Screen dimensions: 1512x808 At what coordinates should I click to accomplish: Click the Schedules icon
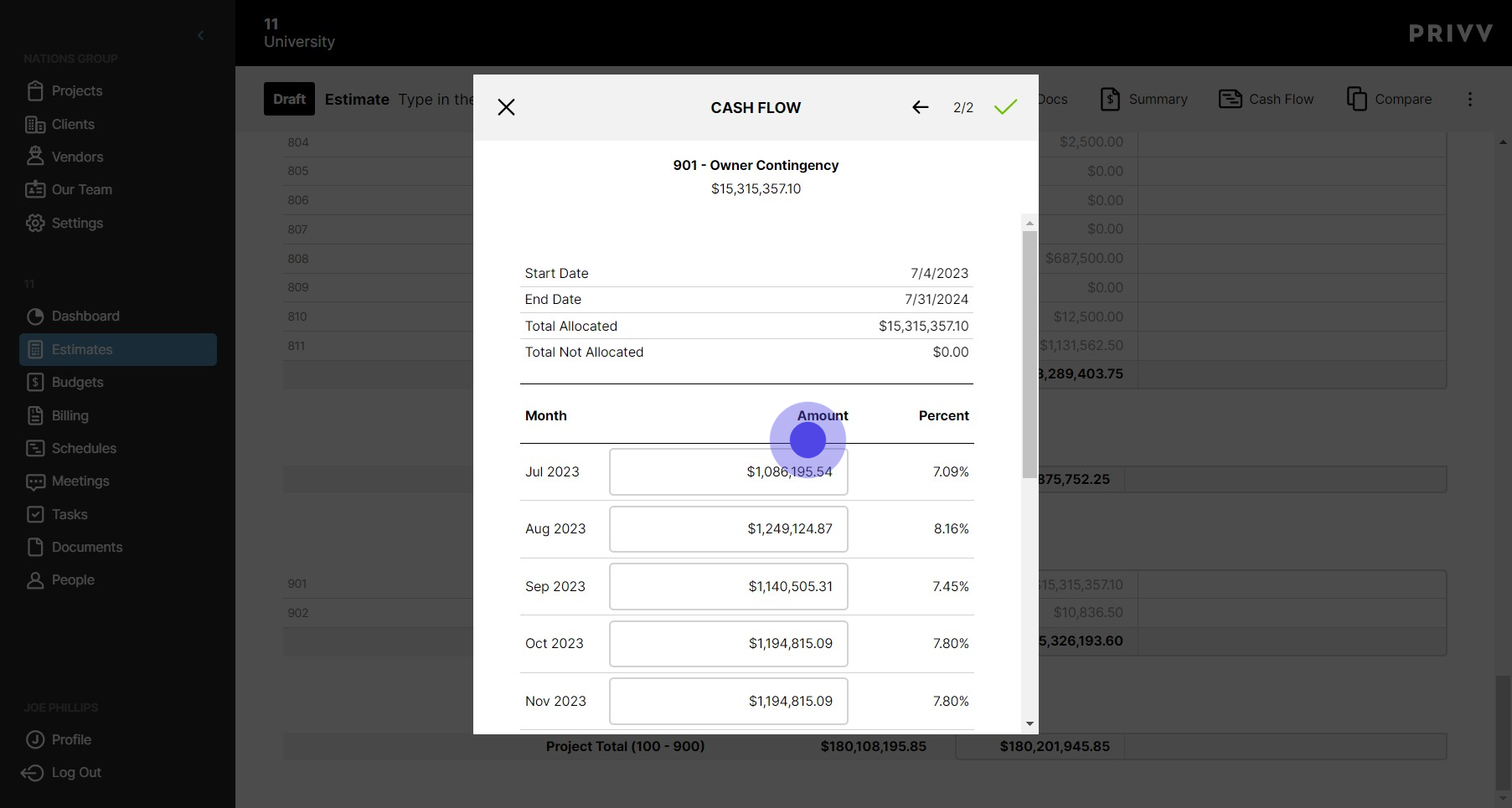[35, 448]
